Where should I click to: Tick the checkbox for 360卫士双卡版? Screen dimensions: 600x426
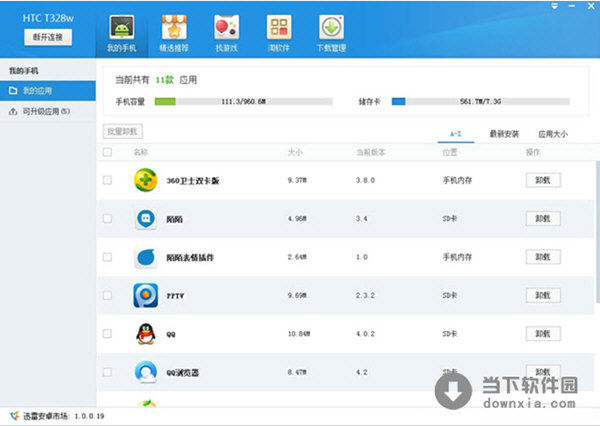coord(108,180)
